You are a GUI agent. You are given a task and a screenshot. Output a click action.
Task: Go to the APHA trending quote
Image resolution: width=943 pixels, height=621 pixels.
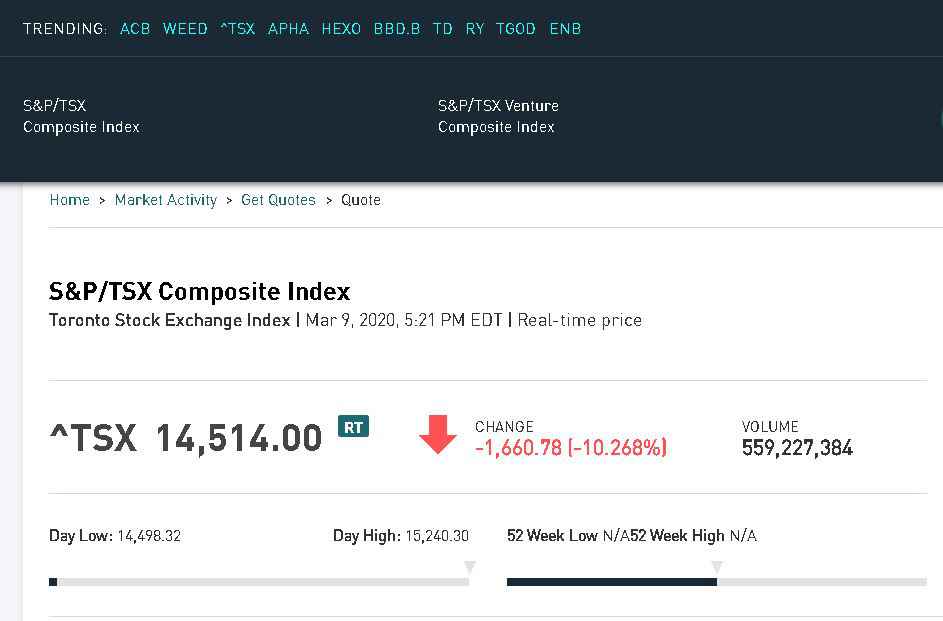[289, 29]
